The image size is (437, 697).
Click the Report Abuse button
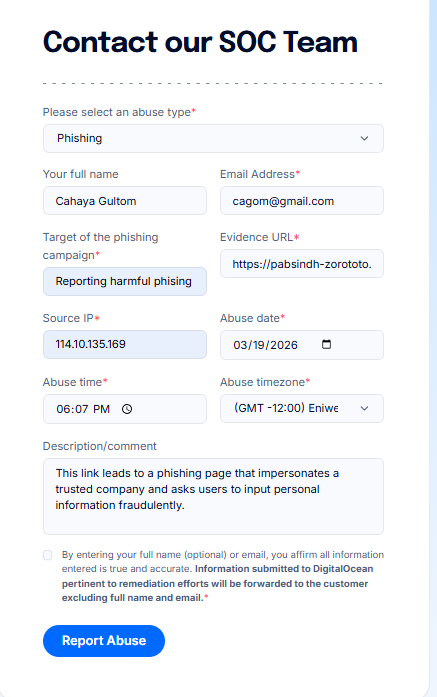click(104, 641)
